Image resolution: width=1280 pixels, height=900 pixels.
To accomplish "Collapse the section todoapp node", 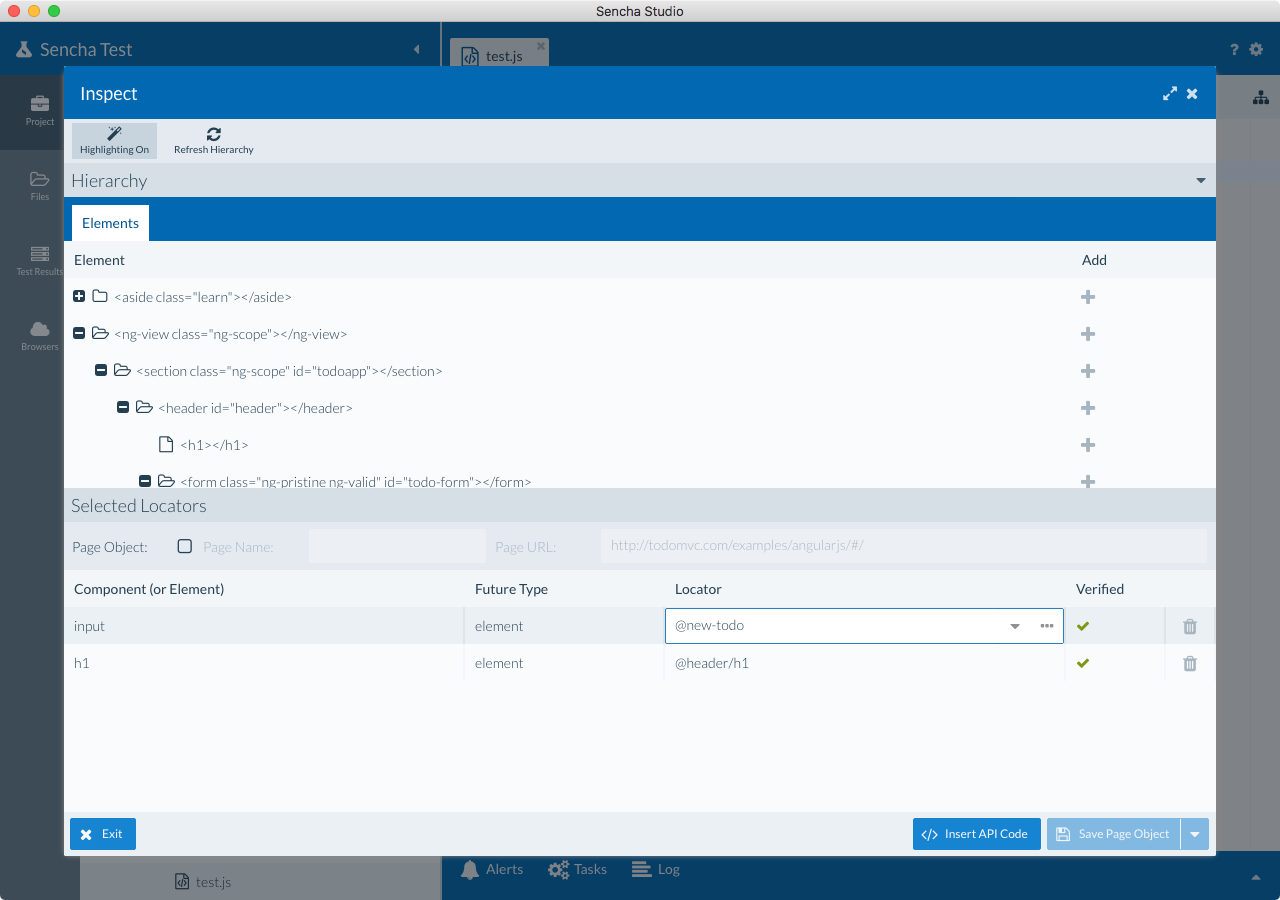I will tap(101, 371).
